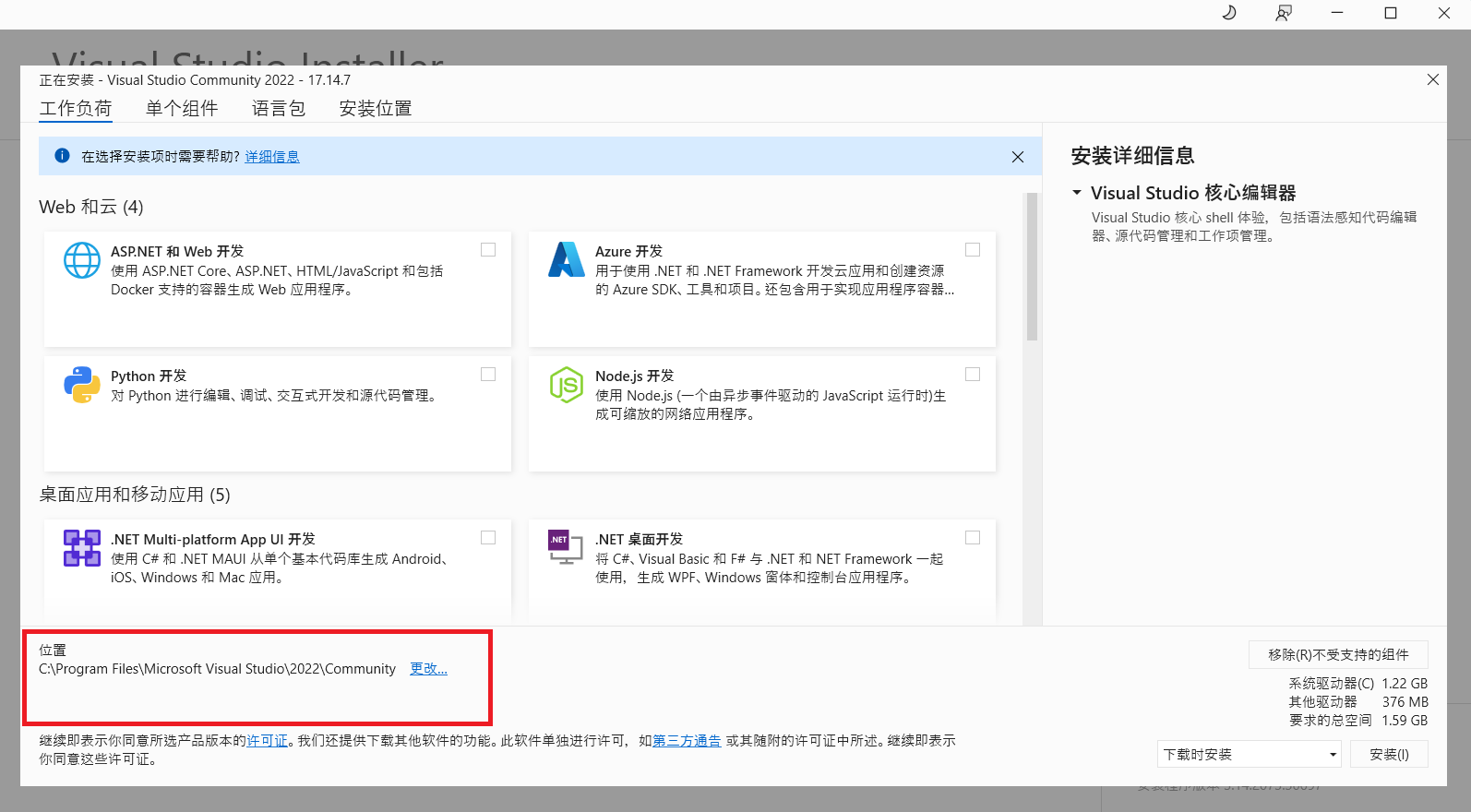The image size is (1471, 812).
Task: Click the 更改... location link
Action: click(428, 669)
